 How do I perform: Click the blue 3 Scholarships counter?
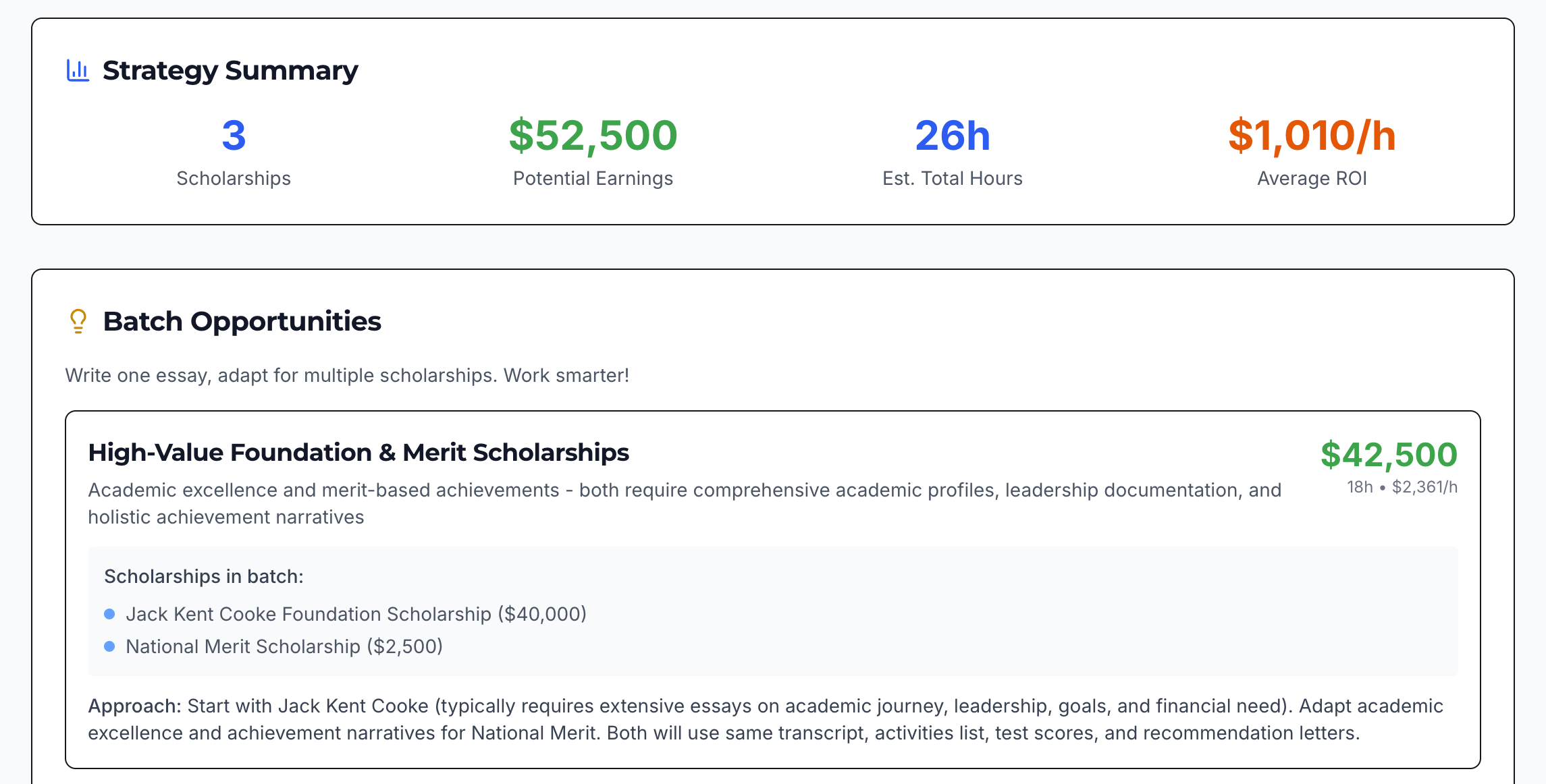[234, 136]
